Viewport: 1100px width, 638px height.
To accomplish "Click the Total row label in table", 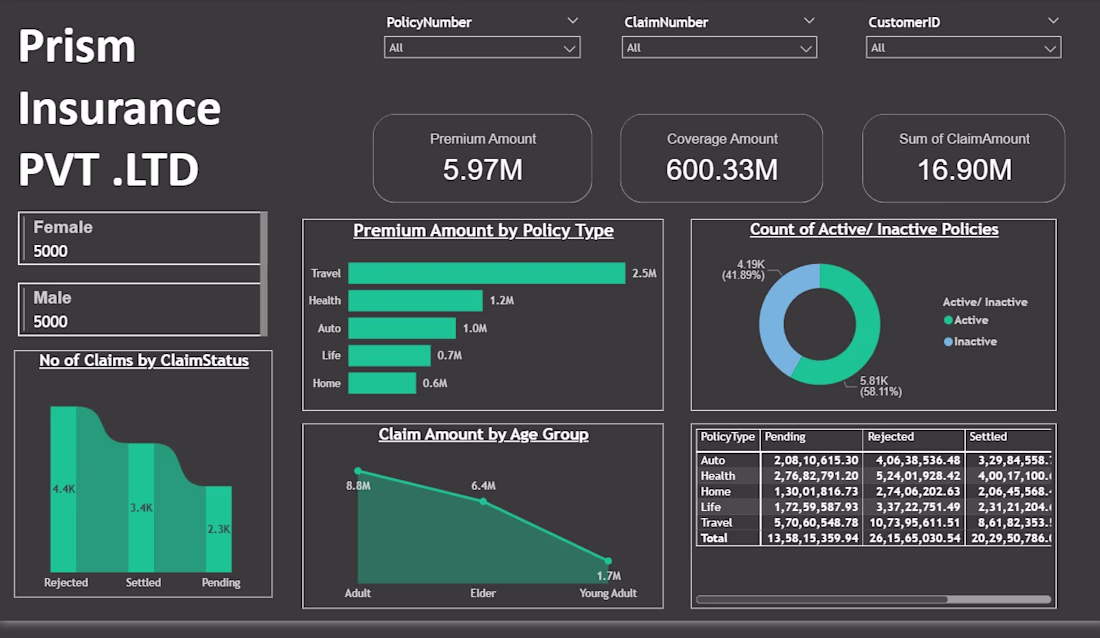I will tap(714, 538).
